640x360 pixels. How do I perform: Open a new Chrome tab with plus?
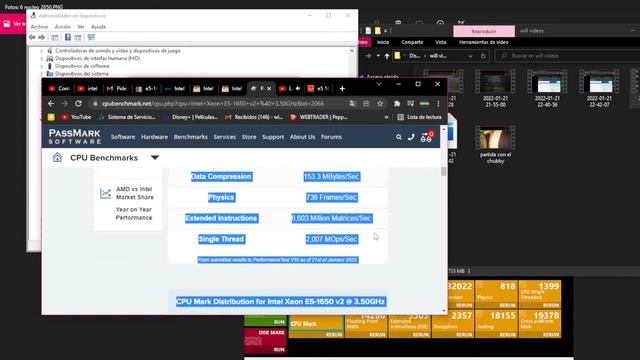point(342,89)
